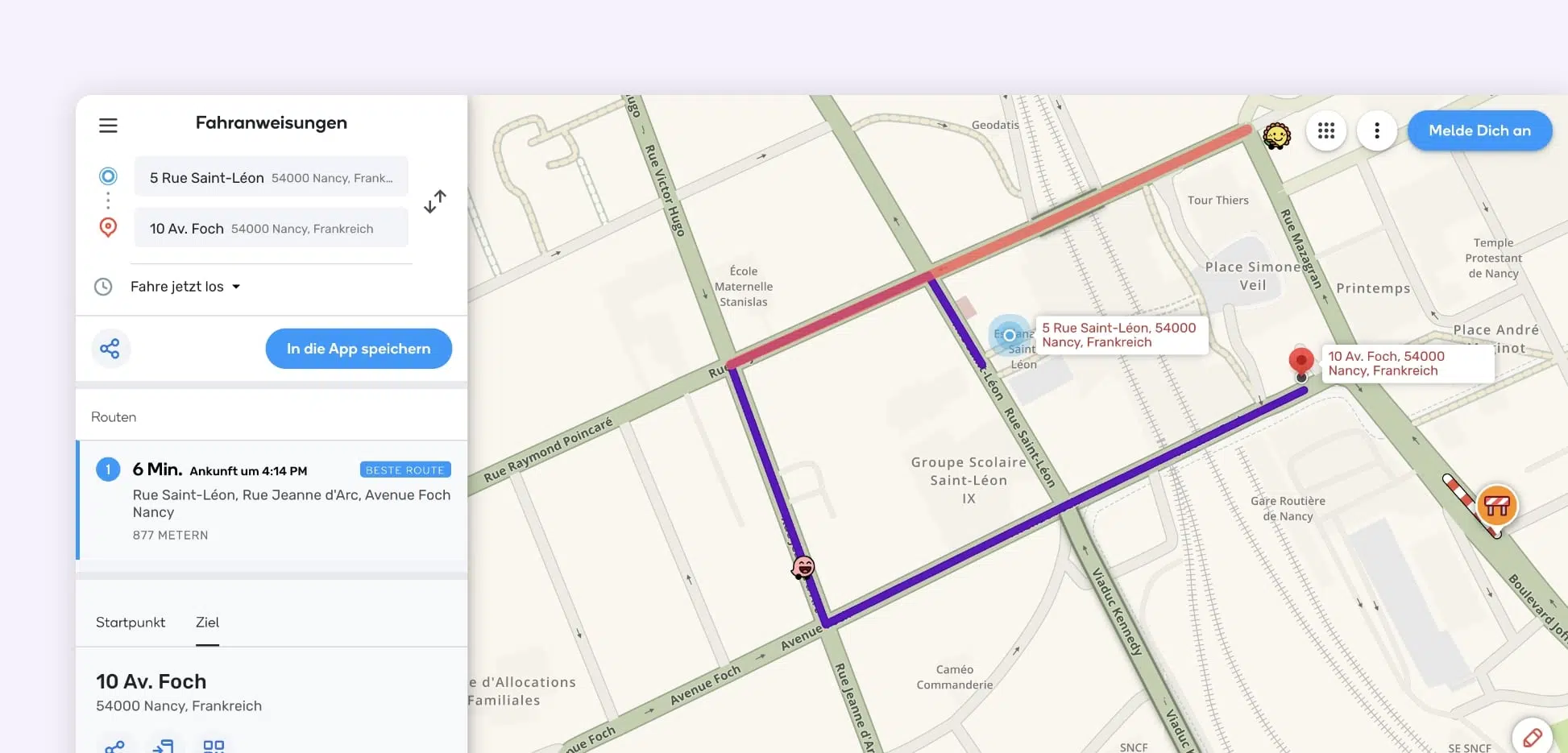Open the apps grid icon on map

coord(1326,130)
